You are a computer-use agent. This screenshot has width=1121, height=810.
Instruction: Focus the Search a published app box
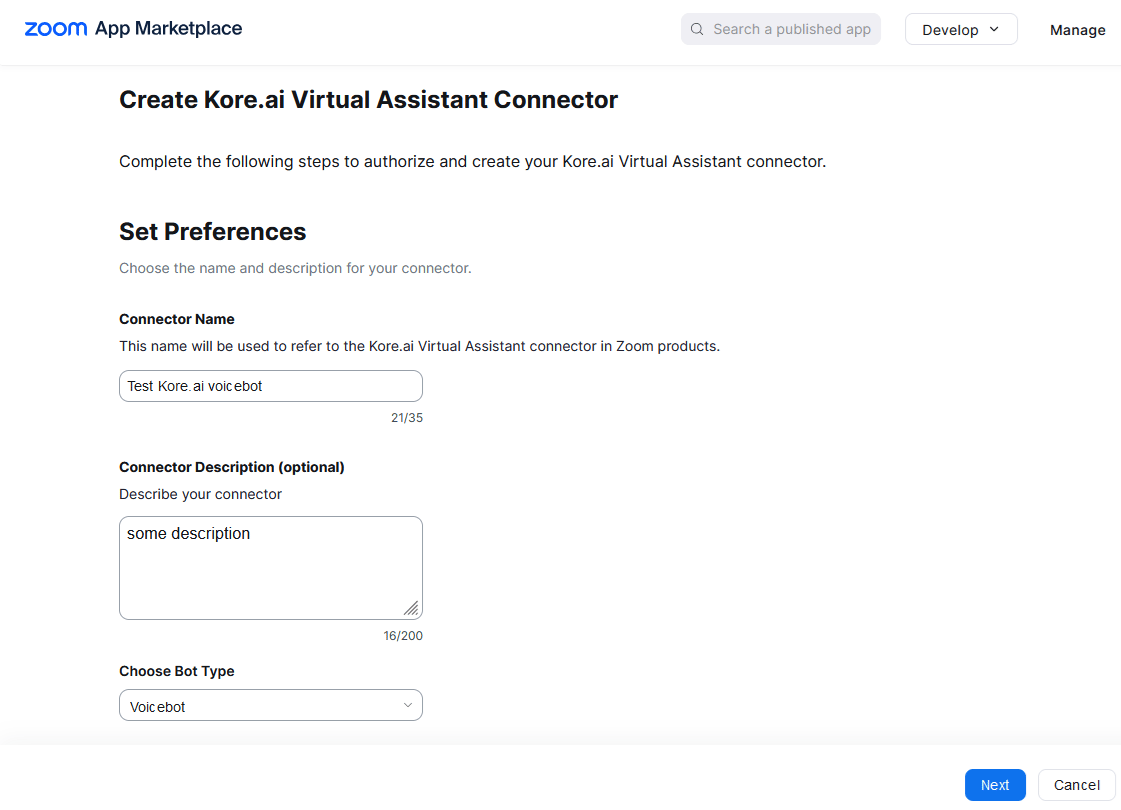pos(781,29)
